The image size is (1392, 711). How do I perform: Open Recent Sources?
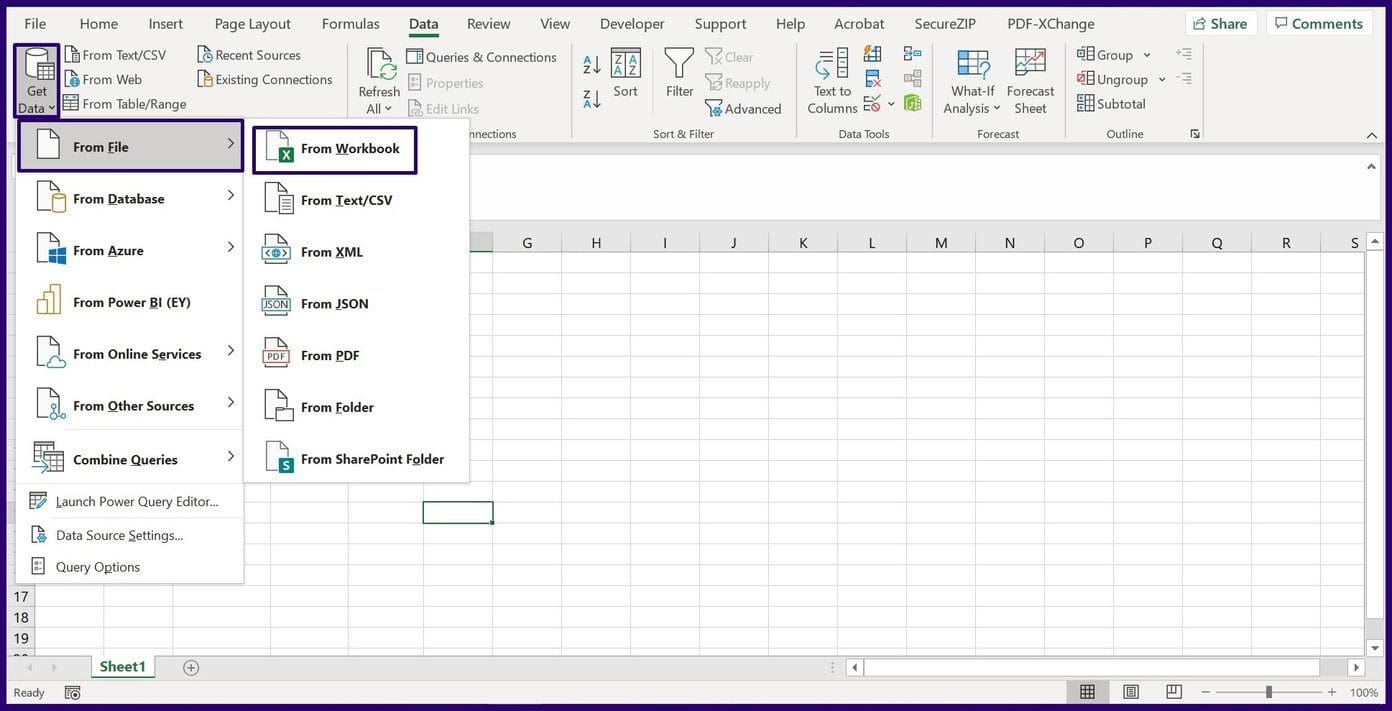click(x=249, y=55)
